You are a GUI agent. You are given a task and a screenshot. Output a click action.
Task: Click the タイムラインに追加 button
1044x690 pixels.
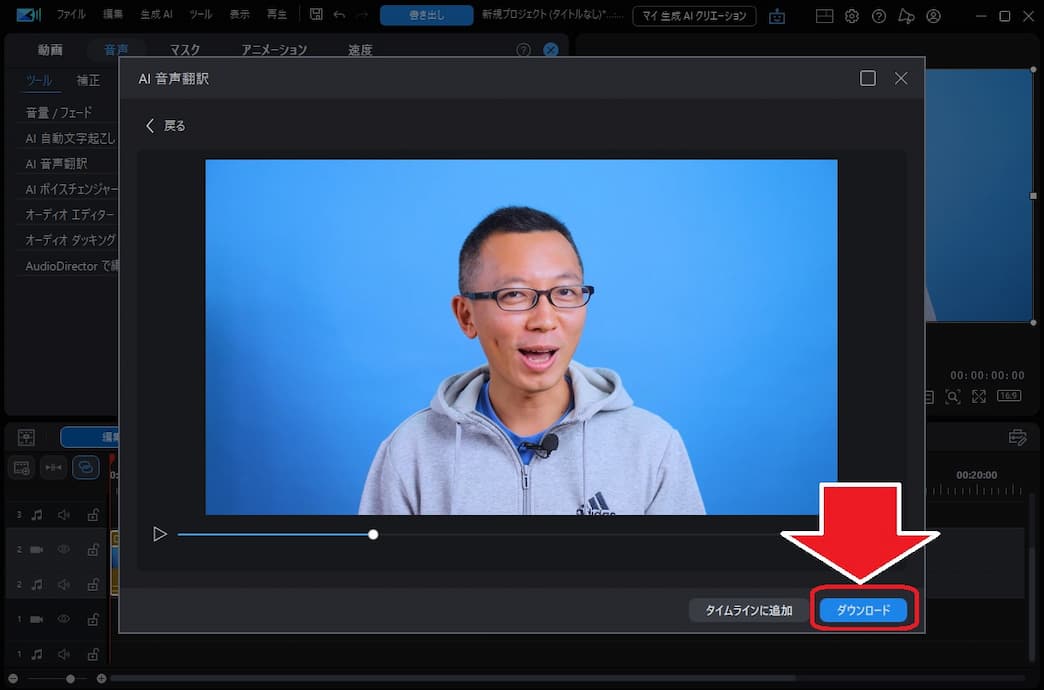[748, 608]
